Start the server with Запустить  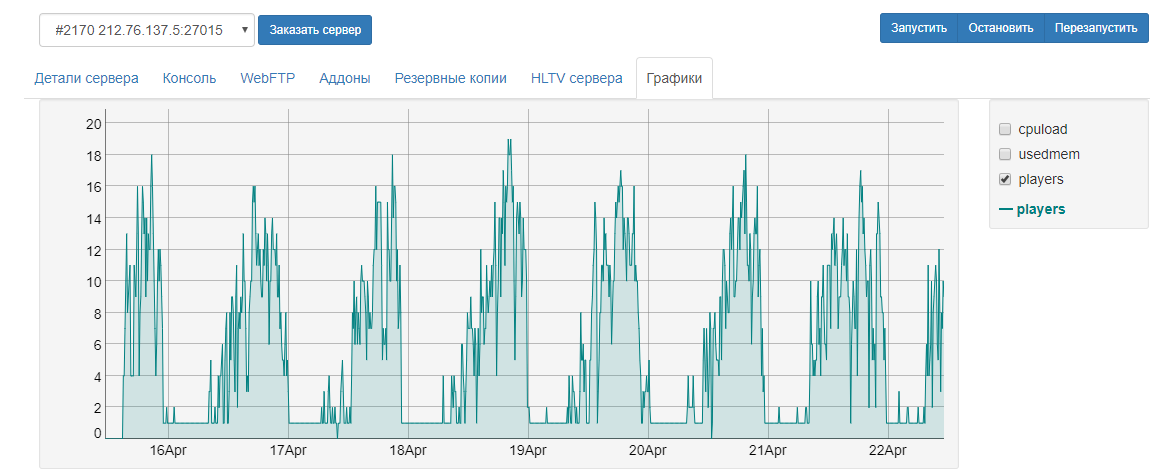[x=918, y=28]
